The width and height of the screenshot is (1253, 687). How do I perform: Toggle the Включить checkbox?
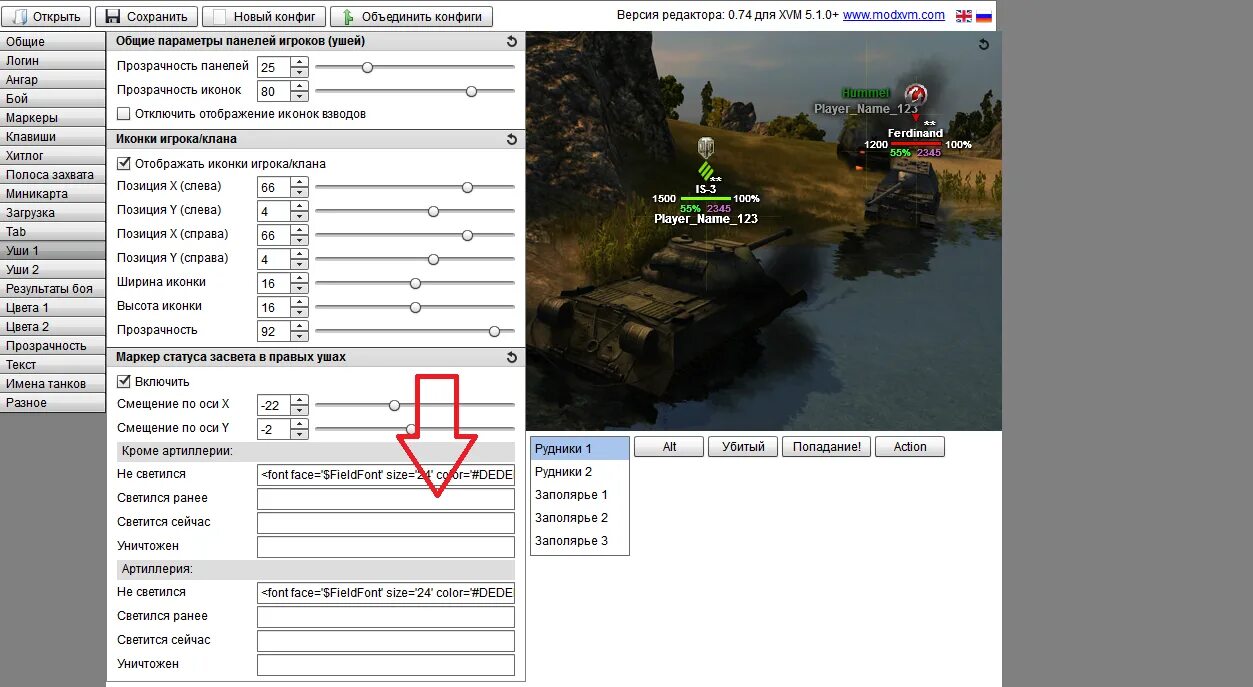(124, 381)
